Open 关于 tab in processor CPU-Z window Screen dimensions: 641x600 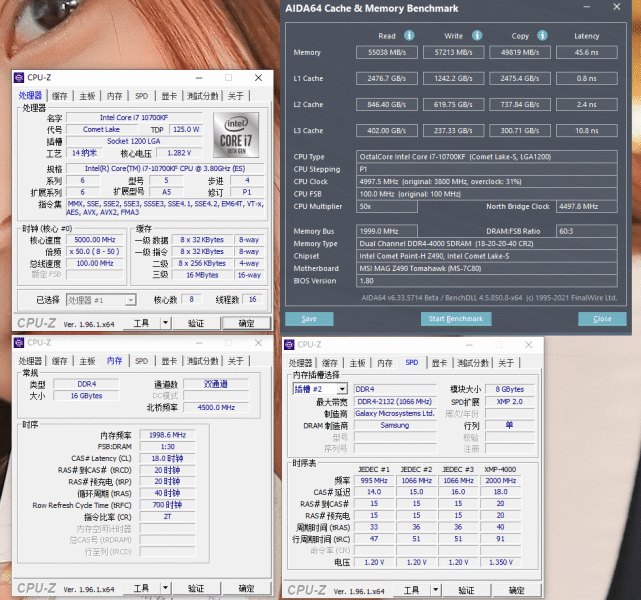[x=236, y=96]
